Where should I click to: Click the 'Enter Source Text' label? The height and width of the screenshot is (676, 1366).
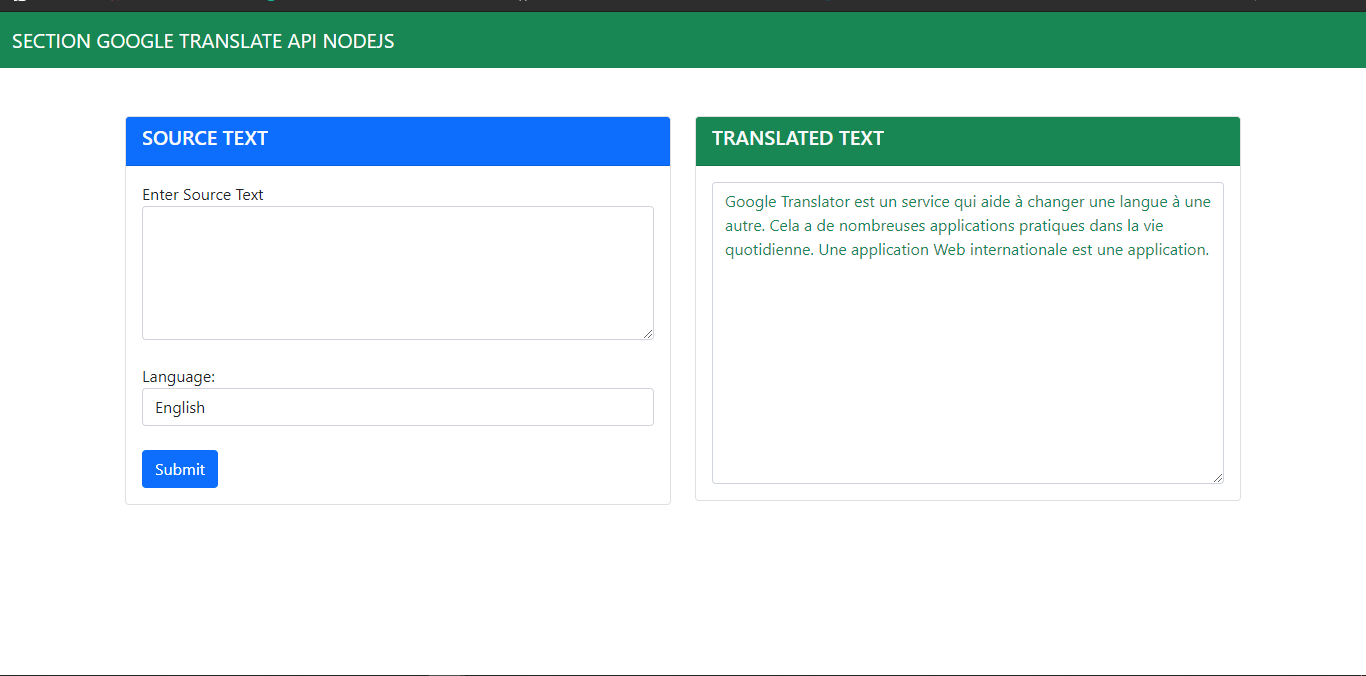tap(203, 194)
